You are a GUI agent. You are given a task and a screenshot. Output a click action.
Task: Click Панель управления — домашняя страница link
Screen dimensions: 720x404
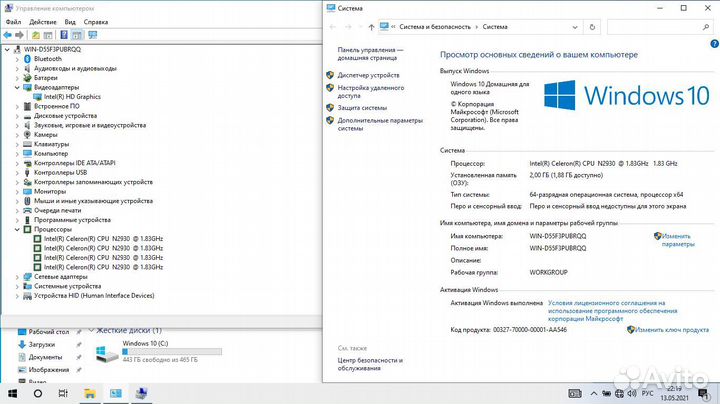[370, 54]
